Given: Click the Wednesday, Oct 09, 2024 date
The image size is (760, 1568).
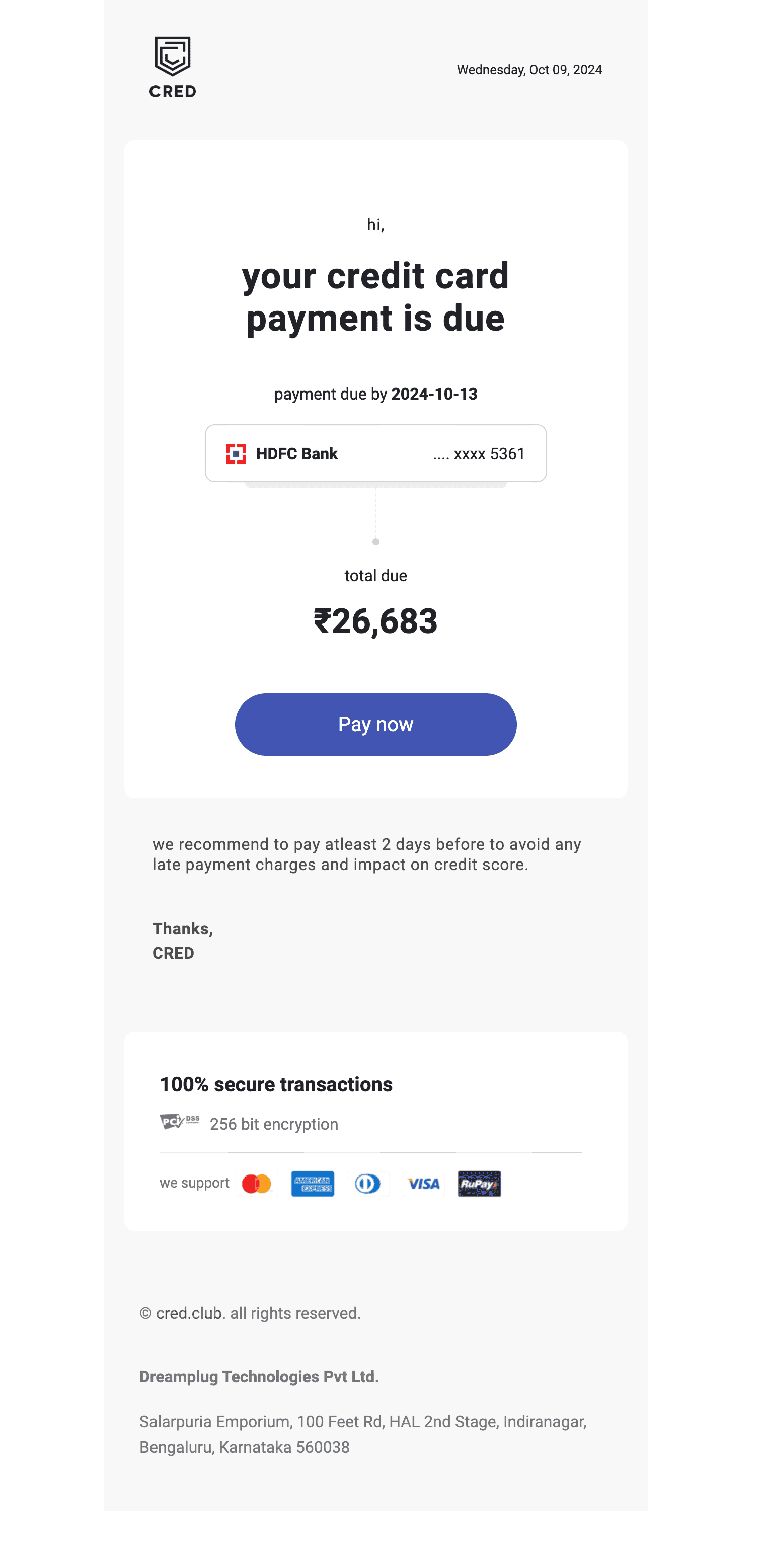Looking at the screenshot, I should (x=529, y=70).
